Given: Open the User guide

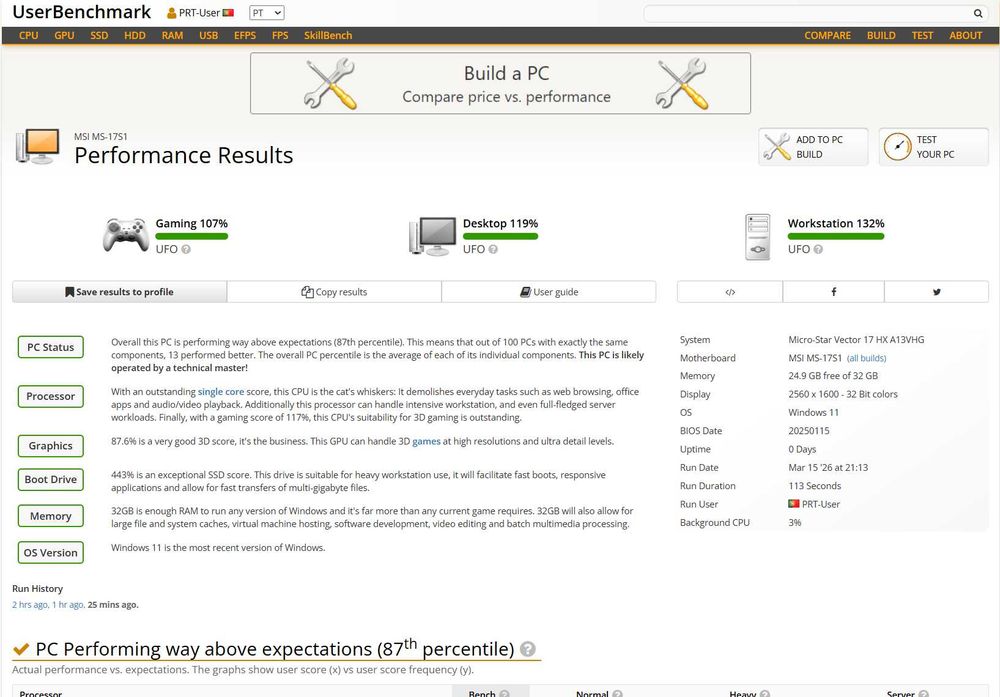Looking at the screenshot, I should coord(548,292).
